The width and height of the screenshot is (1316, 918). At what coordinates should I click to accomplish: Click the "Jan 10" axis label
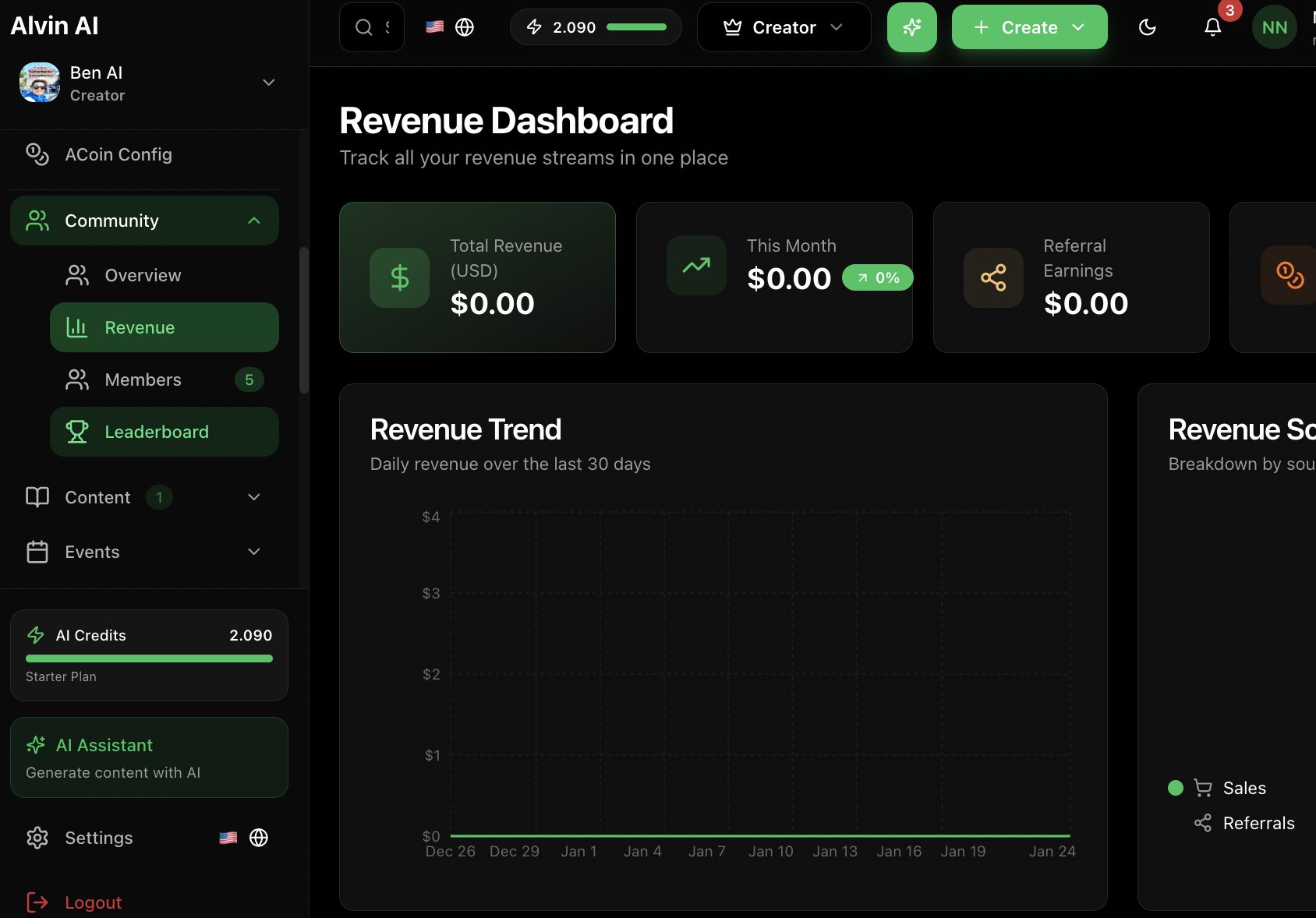(771, 851)
